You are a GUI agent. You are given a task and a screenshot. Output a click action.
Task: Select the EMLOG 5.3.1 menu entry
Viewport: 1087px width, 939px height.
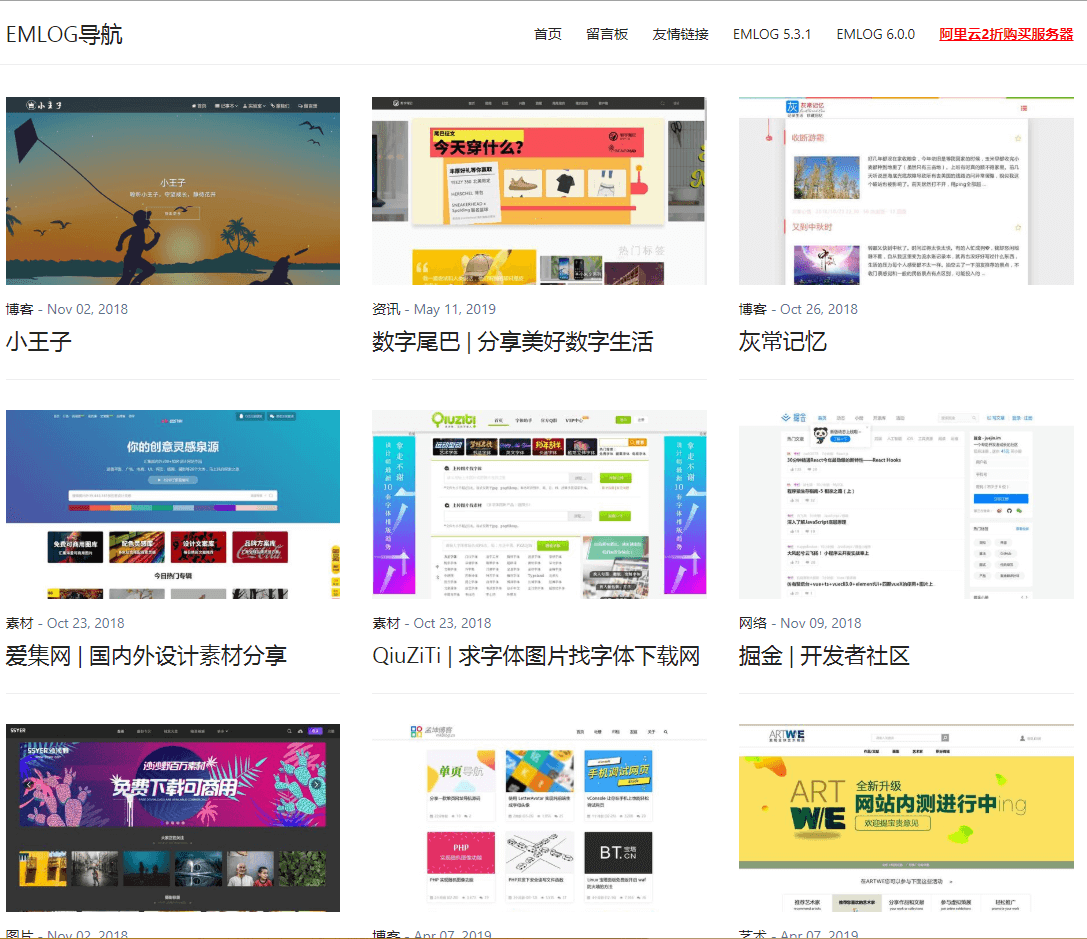(772, 33)
